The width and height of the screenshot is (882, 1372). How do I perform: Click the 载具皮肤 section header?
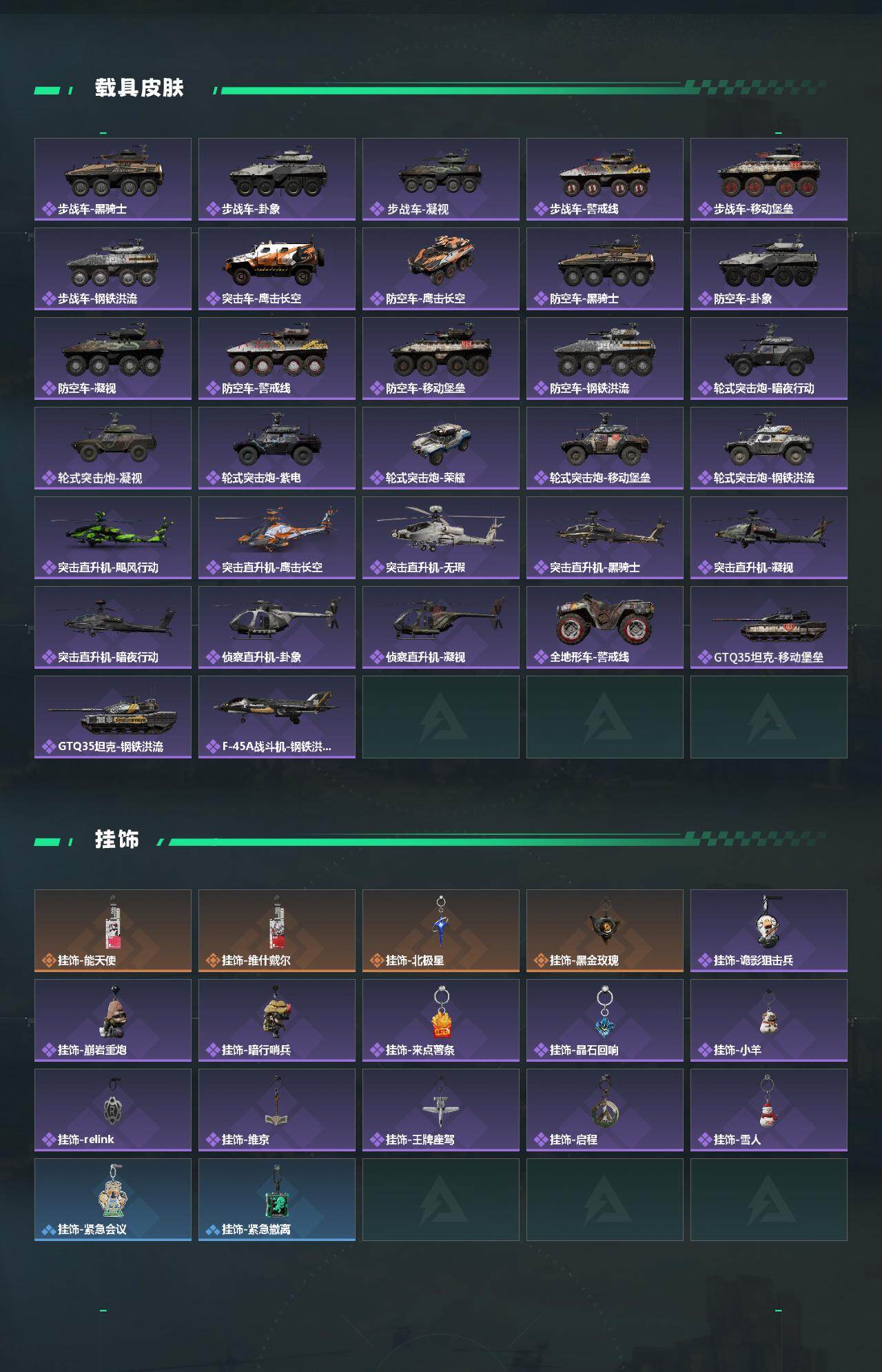[x=139, y=88]
